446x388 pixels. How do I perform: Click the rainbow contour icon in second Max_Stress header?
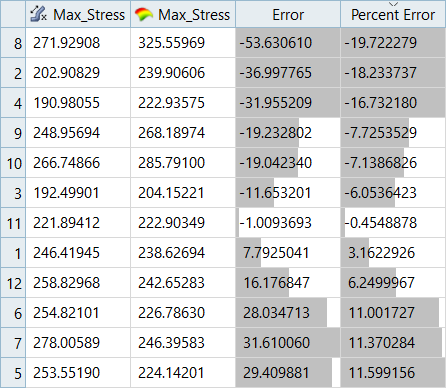144,14
